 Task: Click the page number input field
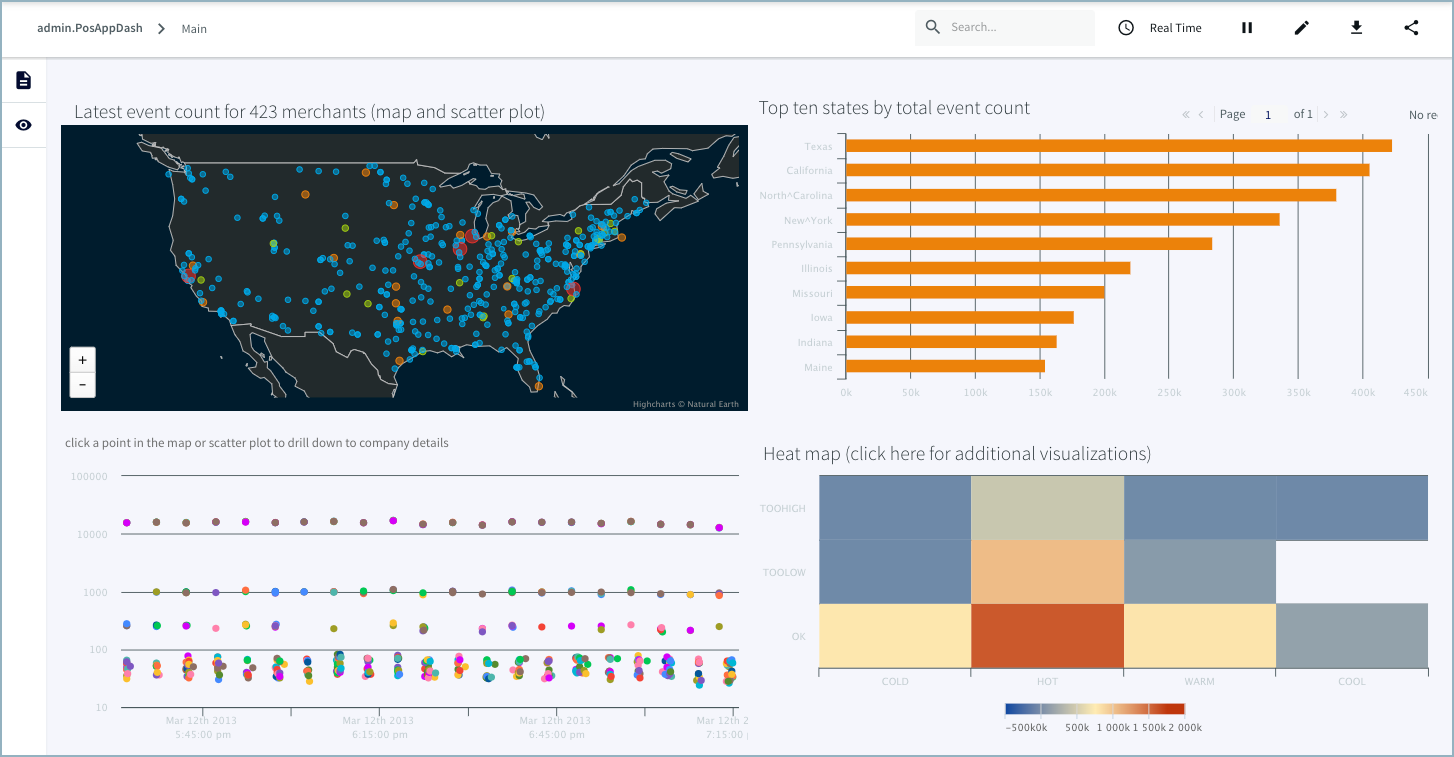click(1268, 114)
